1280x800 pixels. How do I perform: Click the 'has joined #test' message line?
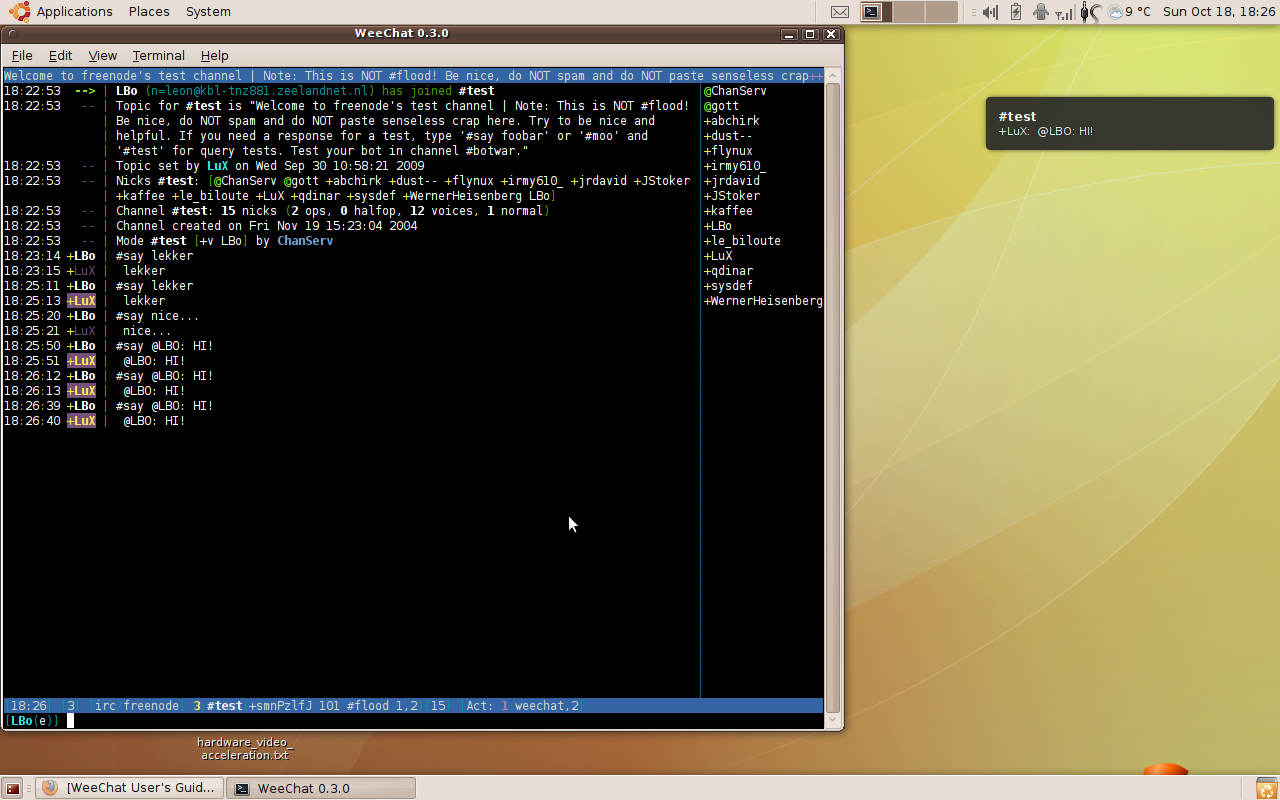[x=249, y=91]
